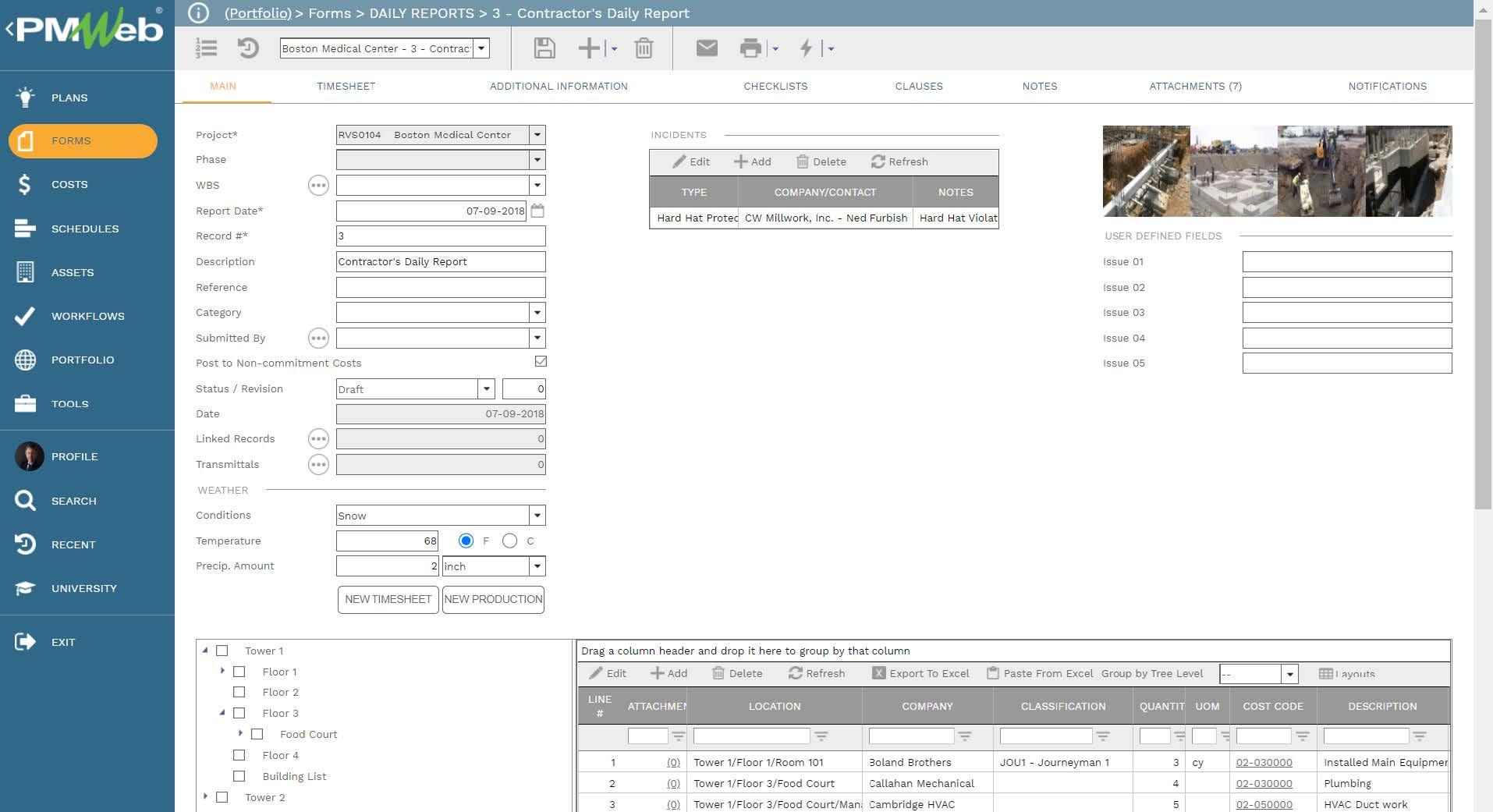The image size is (1493, 812).
Task: Open the record selector dropdown in toolbar
Action: (482, 48)
